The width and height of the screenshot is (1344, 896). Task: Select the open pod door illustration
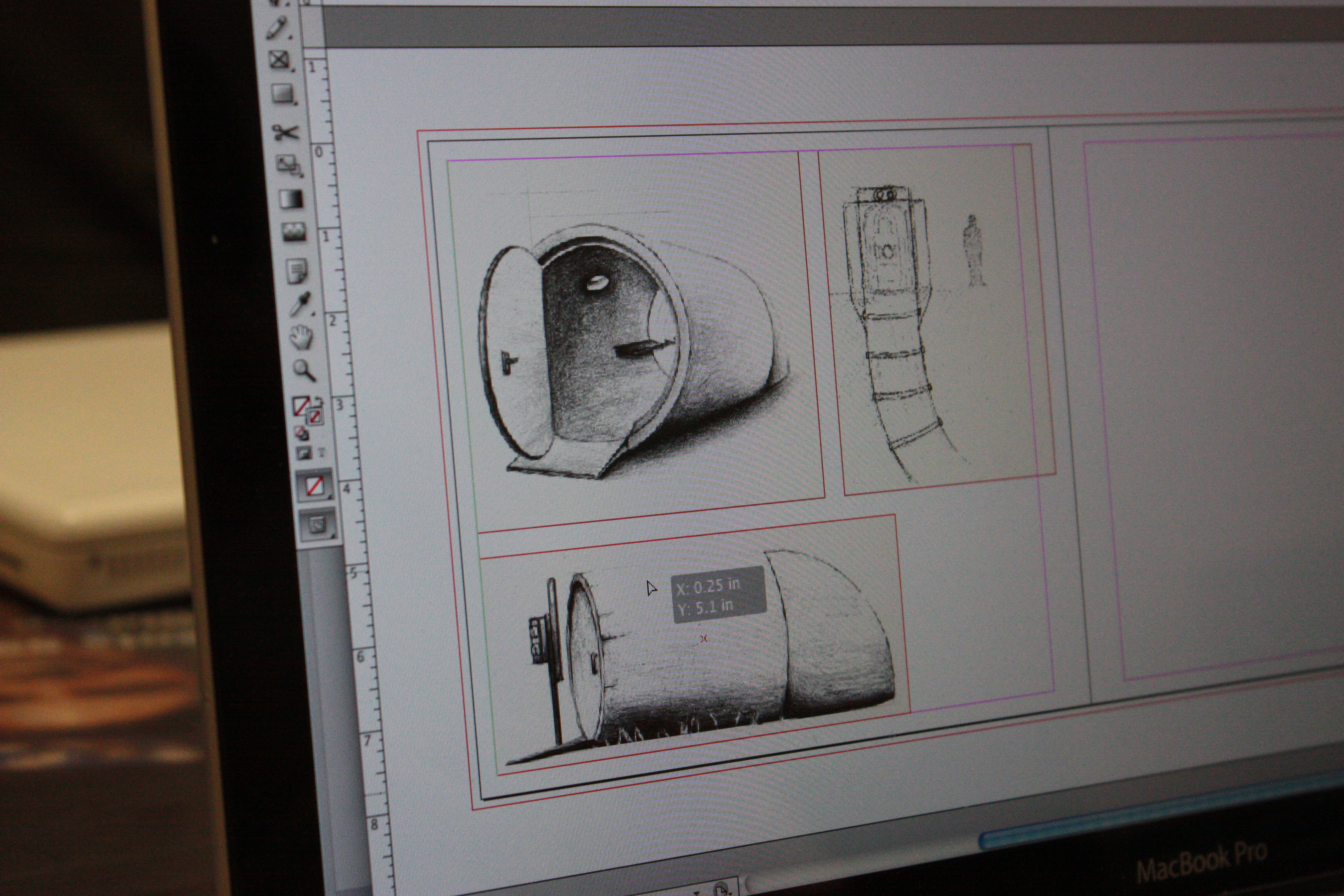pos(636,344)
